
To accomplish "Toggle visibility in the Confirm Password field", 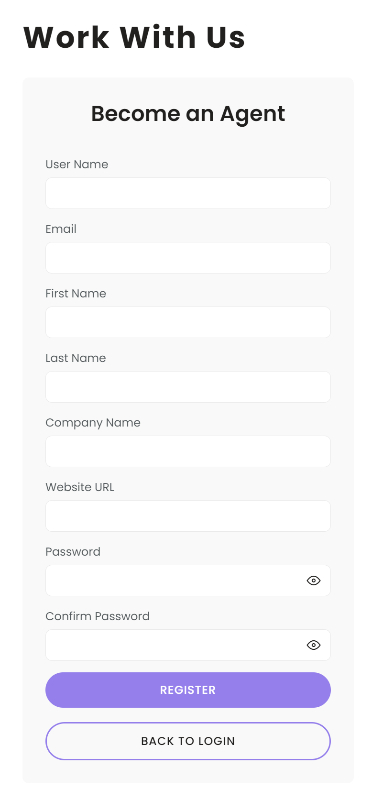I will click(313, 645).
